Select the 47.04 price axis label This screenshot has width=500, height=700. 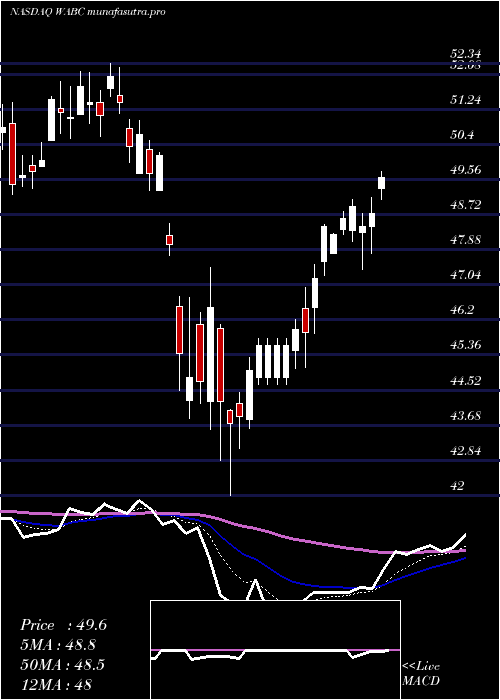[465, 275]
